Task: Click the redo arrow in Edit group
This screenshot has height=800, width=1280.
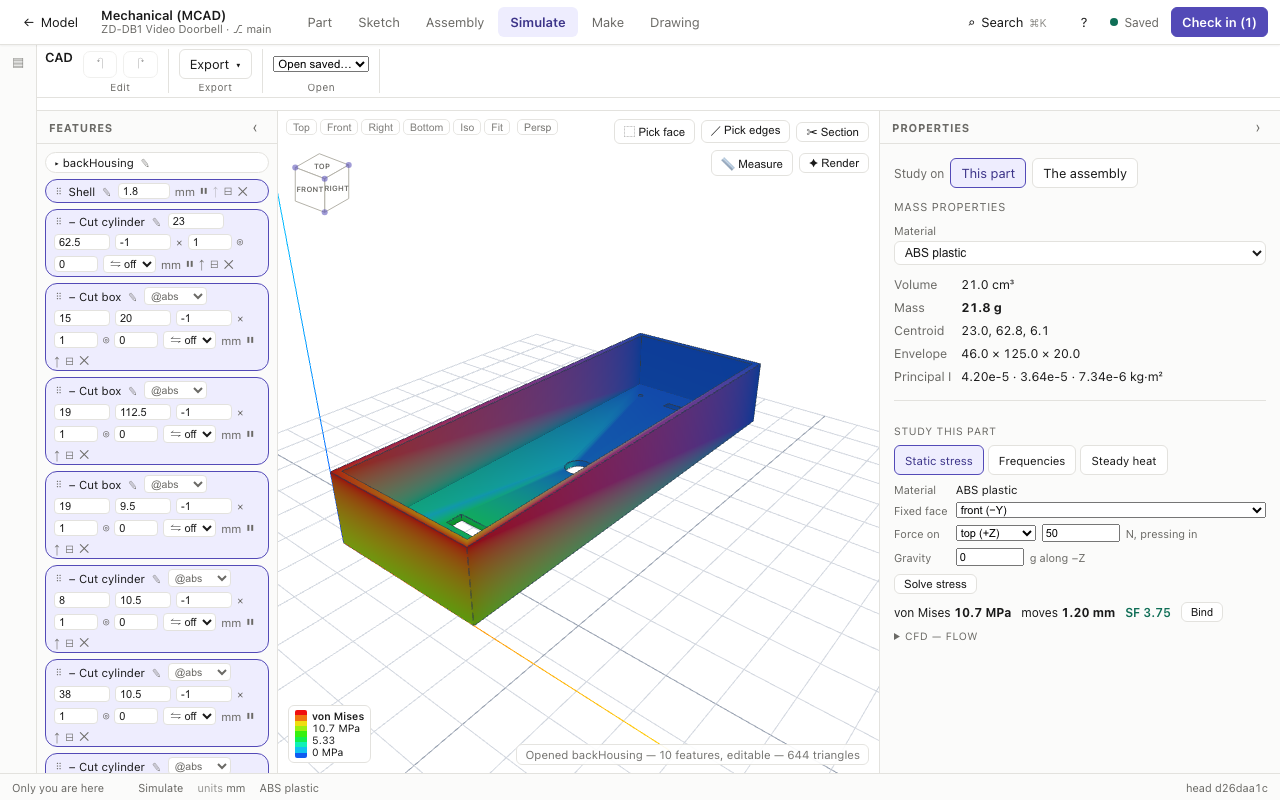Action: (141, 64)
